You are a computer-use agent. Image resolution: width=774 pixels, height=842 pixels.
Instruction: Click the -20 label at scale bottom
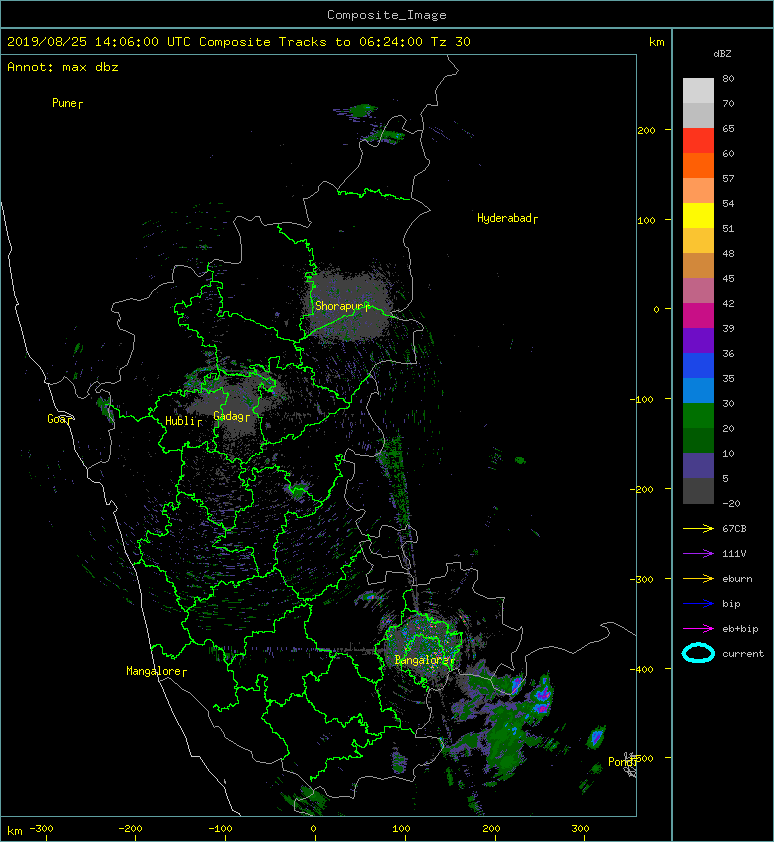(x=731, y=504)
